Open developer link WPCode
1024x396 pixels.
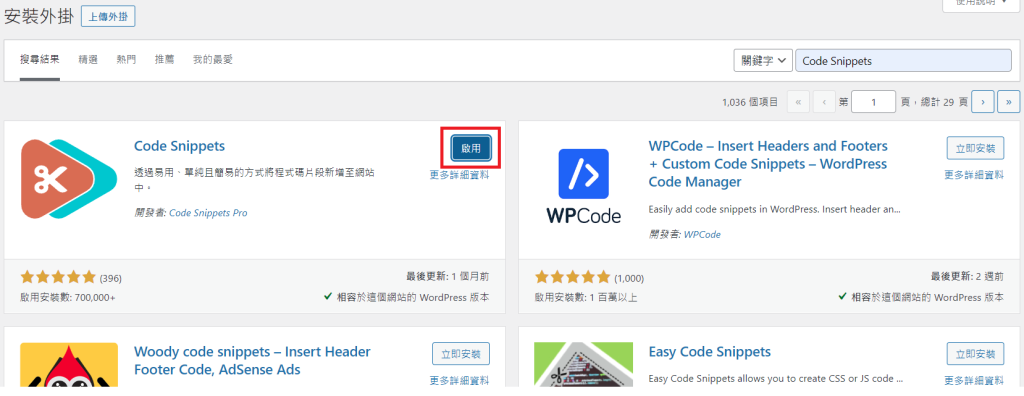click(702, 234)
